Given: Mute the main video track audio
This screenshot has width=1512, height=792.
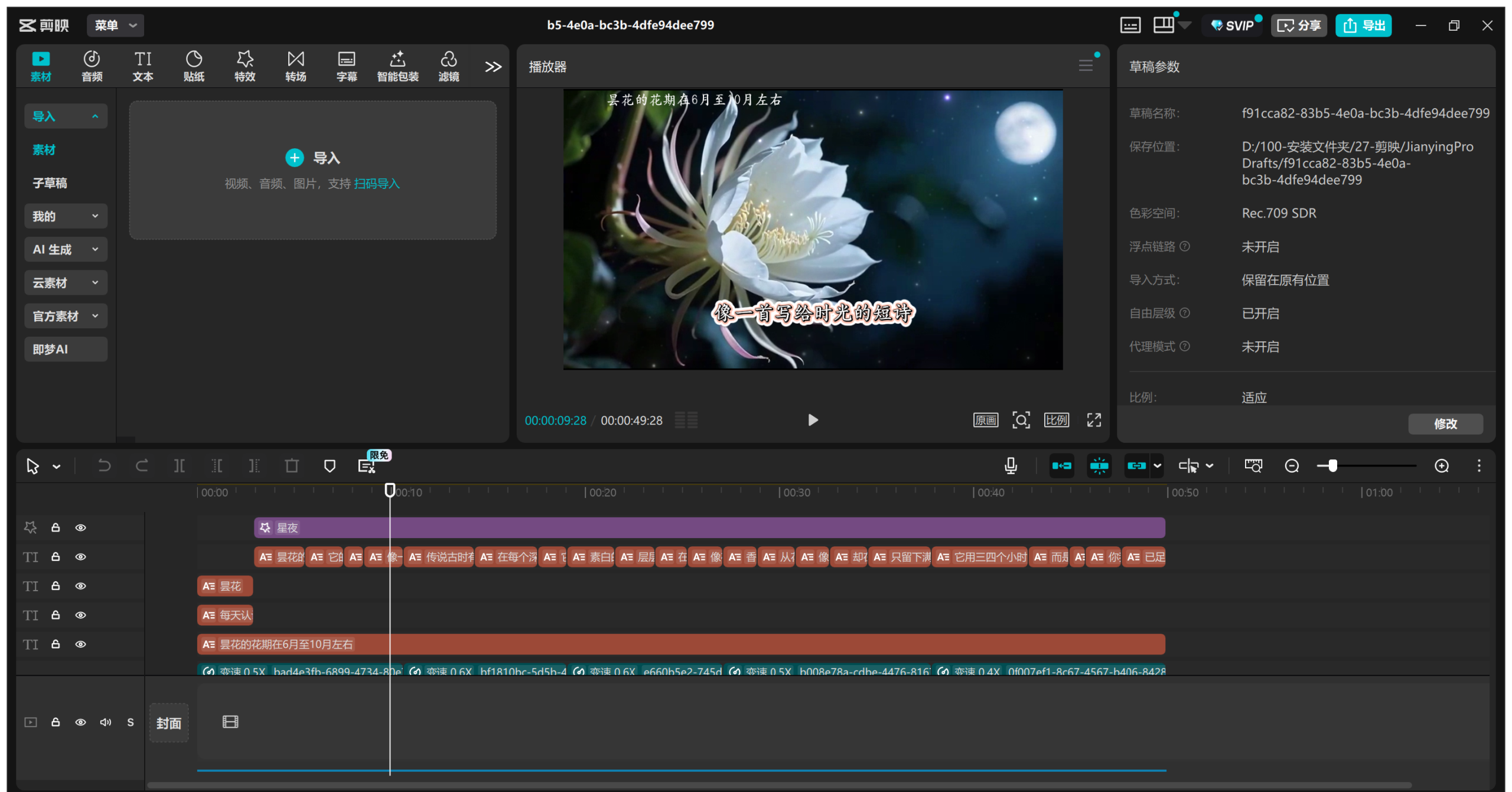Looking at the screenshot, I should 106,722.
